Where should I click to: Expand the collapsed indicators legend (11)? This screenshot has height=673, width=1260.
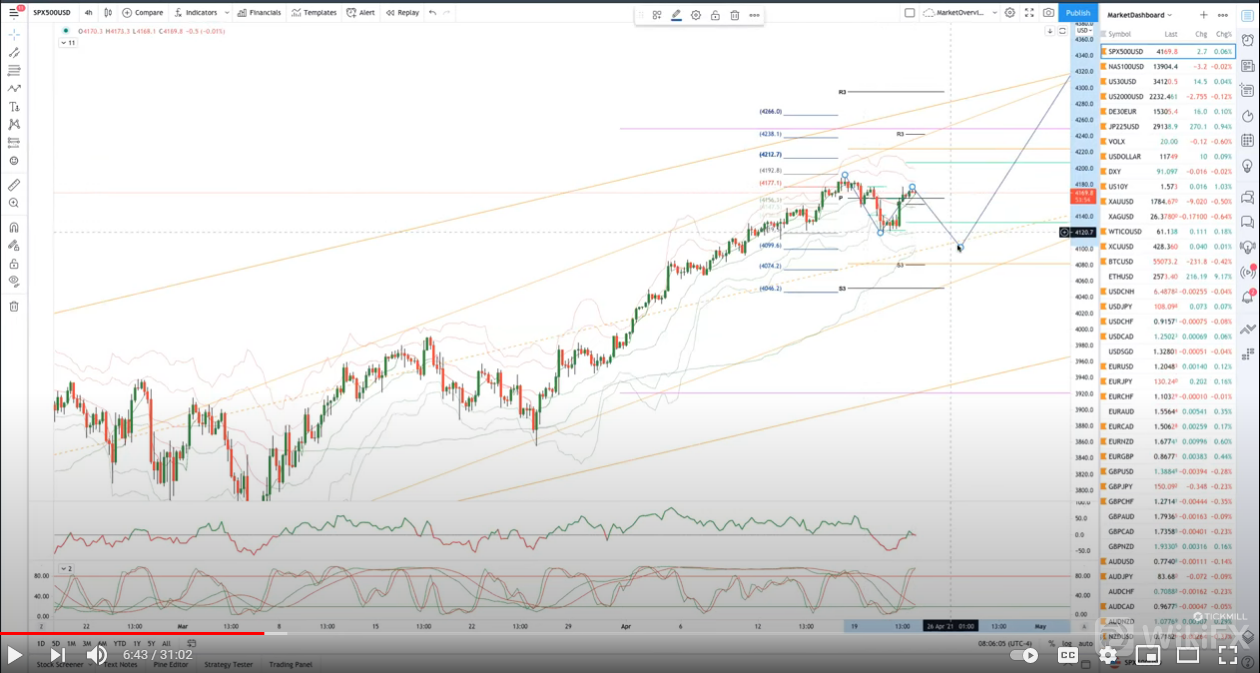click(x=68, y=43)
